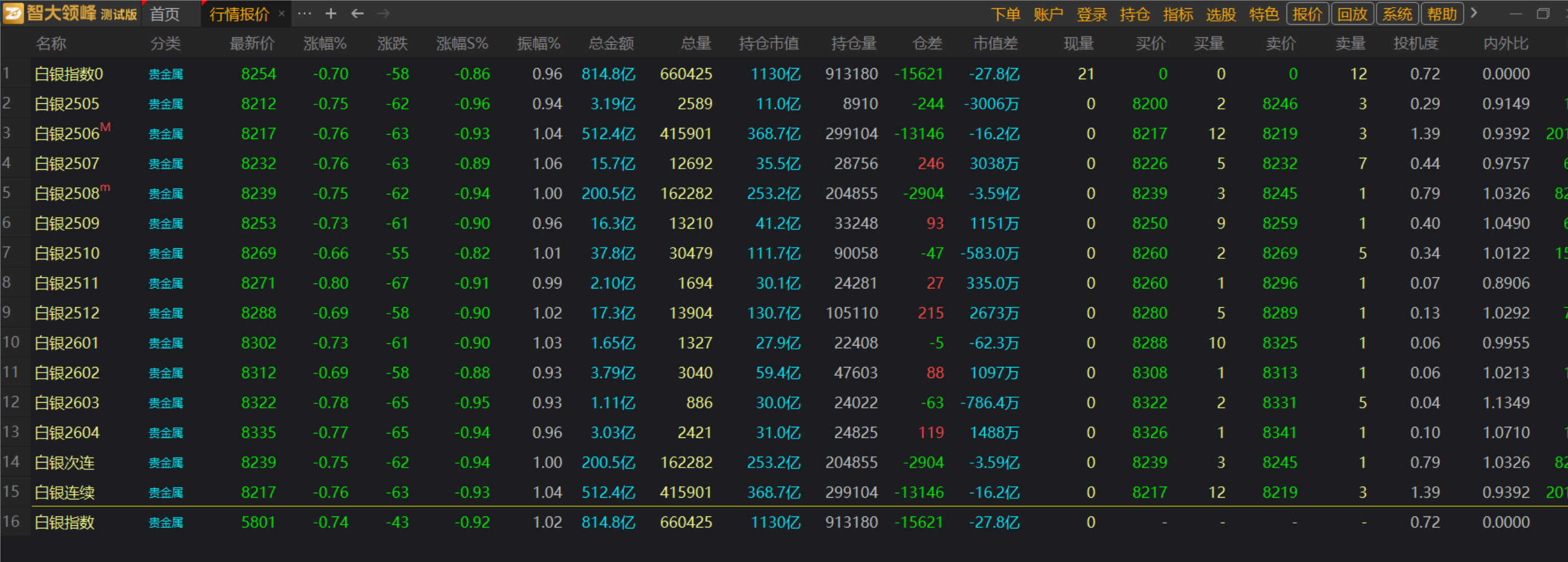The image size is (1568, 562).
Task: Select the 白银2512 contract name
Action: pyautogui.click(x=67, y=313)
